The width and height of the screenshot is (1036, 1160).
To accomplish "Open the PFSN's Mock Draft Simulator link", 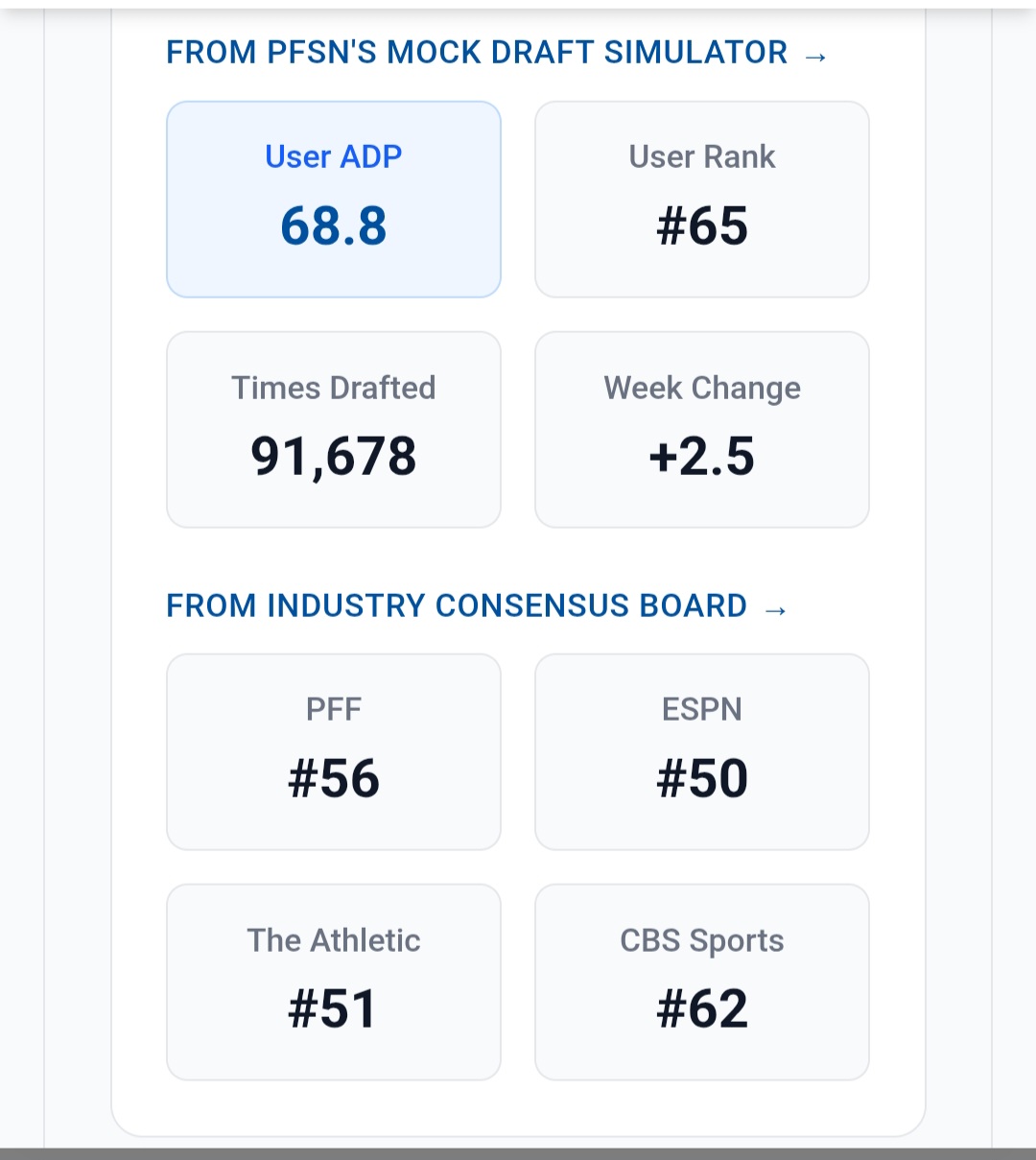I will point(477,53).
